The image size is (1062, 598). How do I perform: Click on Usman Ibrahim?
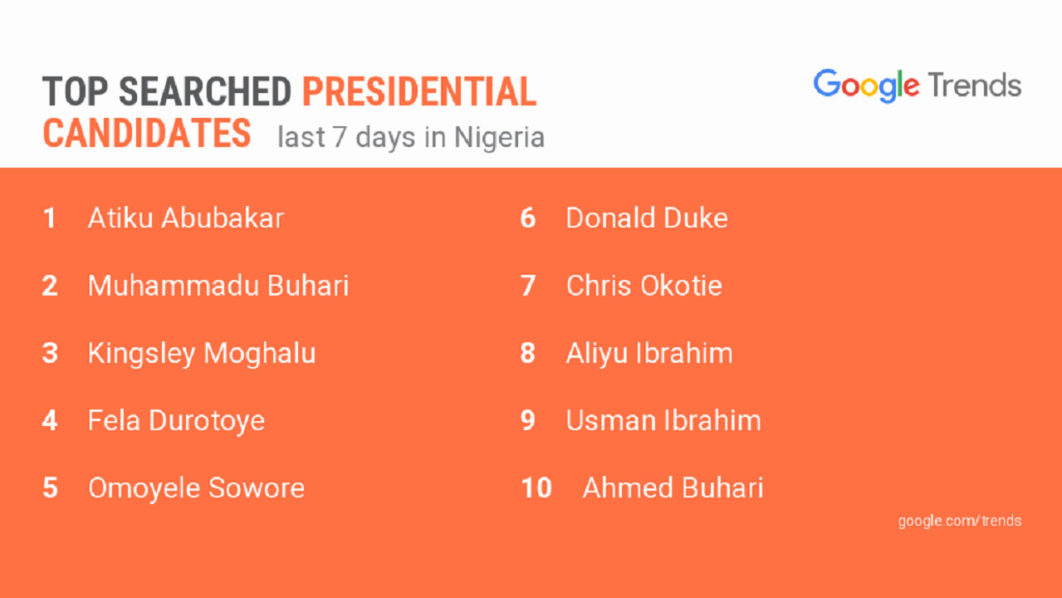pyautogui.click(x=663, y=420)
